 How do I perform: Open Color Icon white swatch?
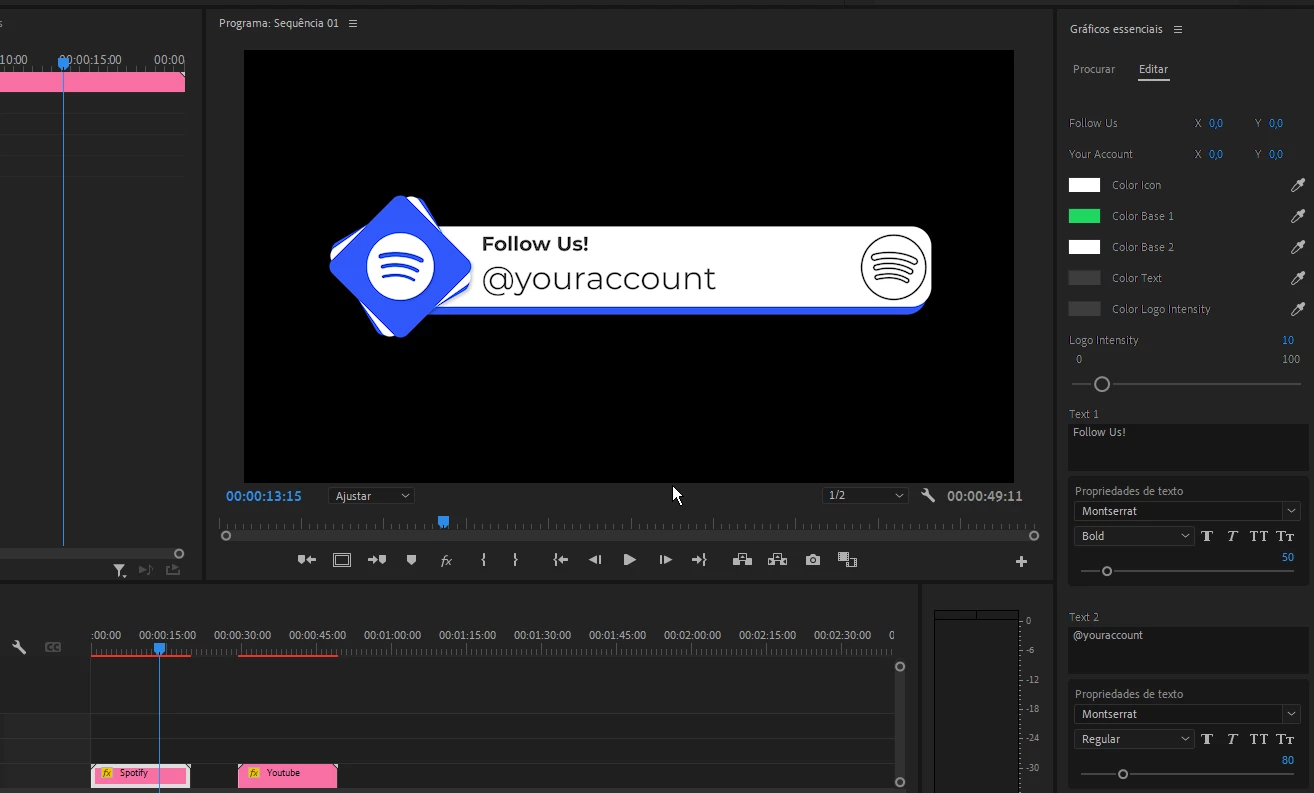[1084, 185]
